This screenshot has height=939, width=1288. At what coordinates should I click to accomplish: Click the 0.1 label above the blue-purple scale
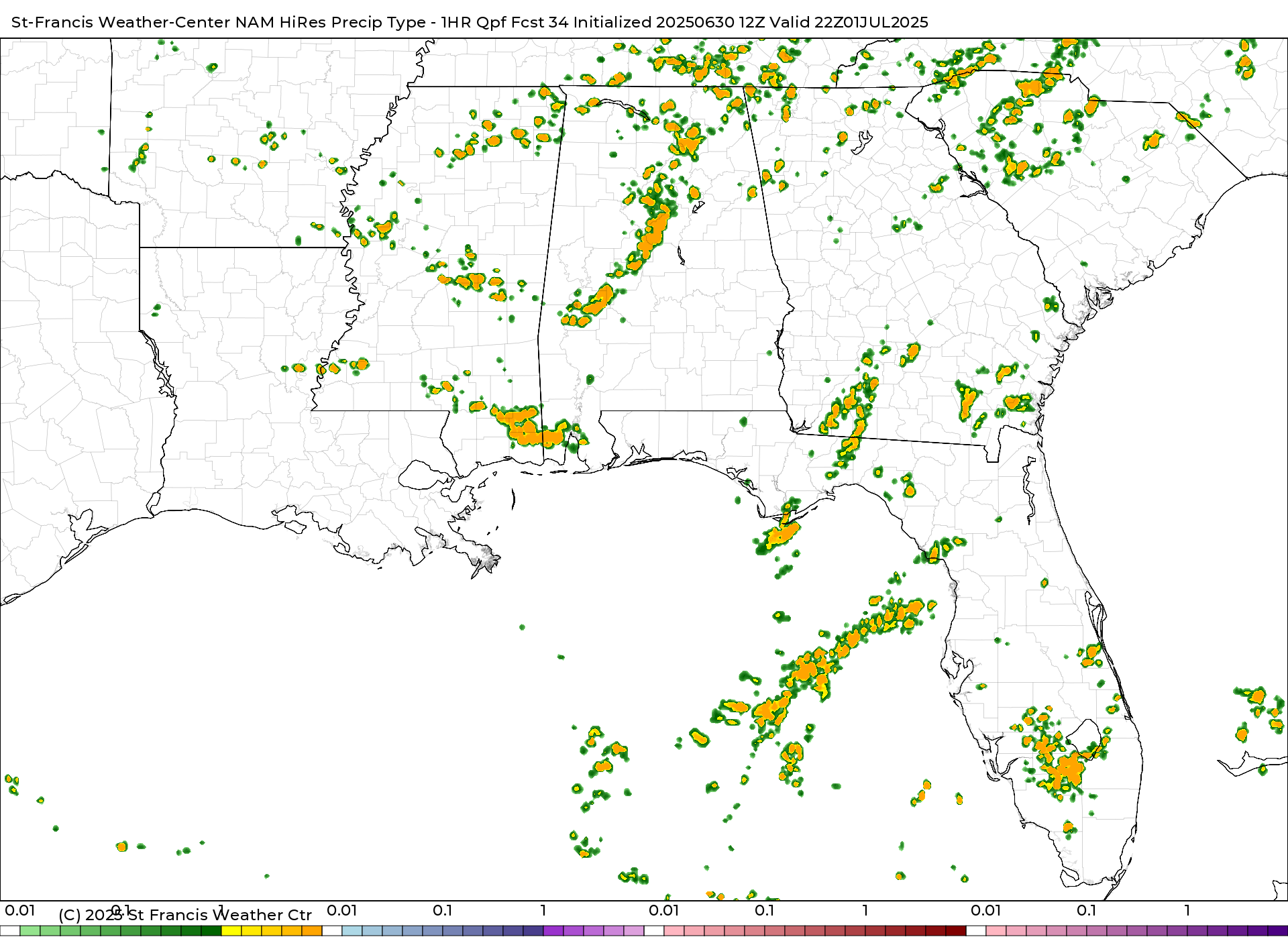(443, 910)
